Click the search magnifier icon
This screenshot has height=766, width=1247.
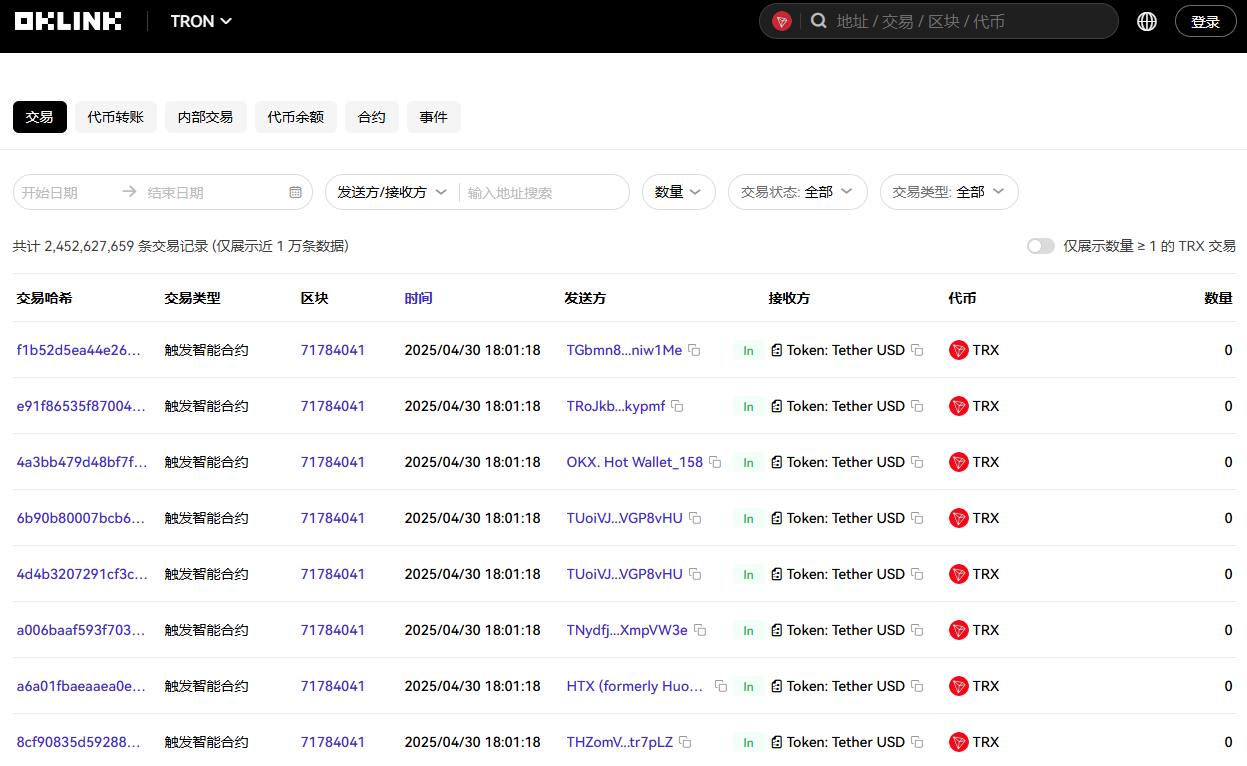[818, 20]
